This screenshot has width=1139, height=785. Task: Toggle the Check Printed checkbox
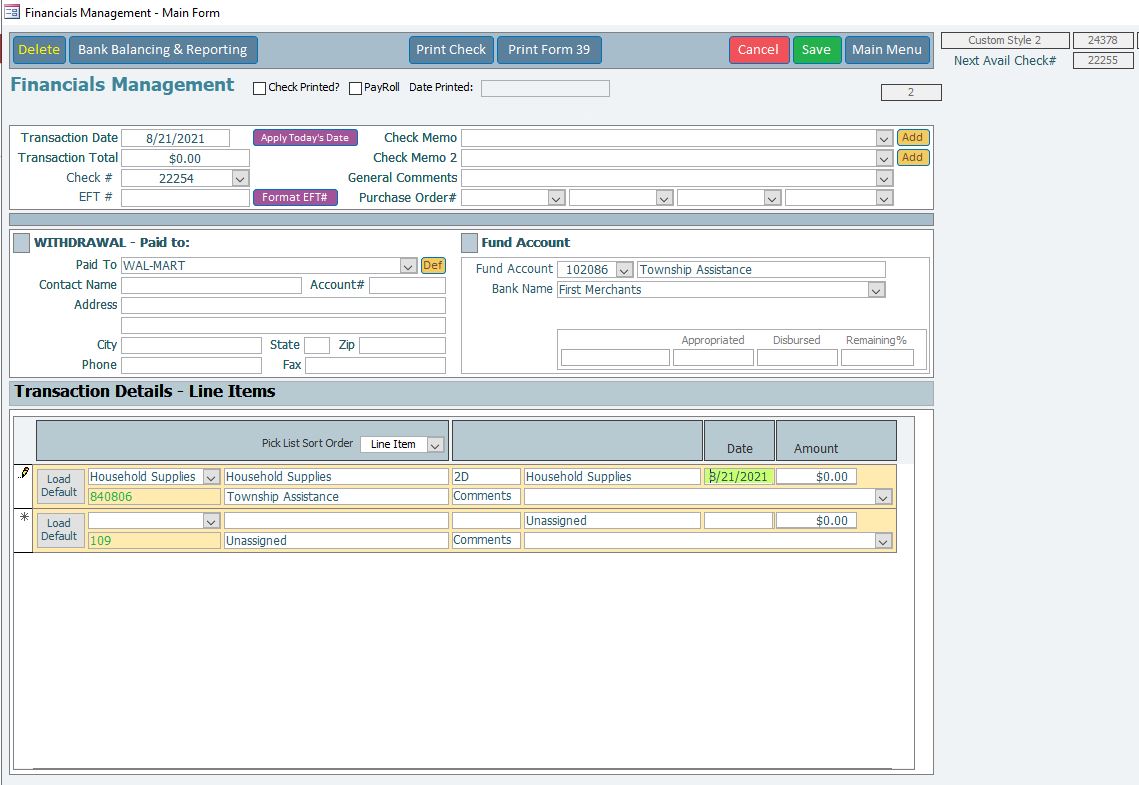point(260,88)
